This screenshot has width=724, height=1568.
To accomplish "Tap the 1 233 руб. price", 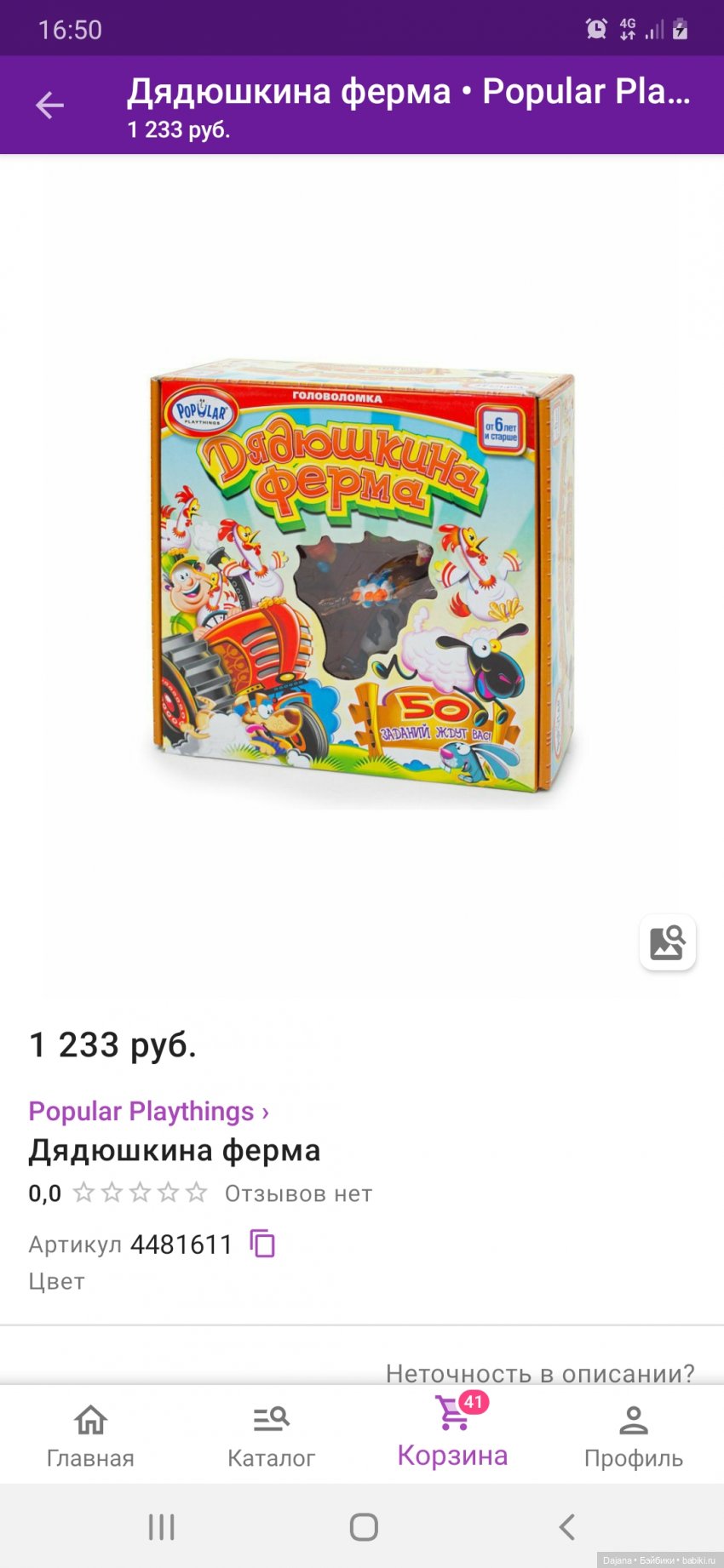I will 113,1044.
